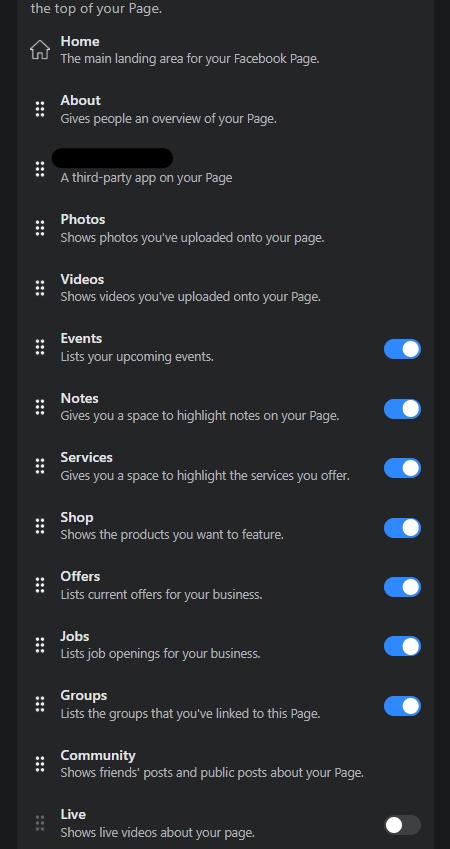The height and width of the screenshot is (849, 450).
Task: Click the drag handle beside Community
Action: coord(40,763)
